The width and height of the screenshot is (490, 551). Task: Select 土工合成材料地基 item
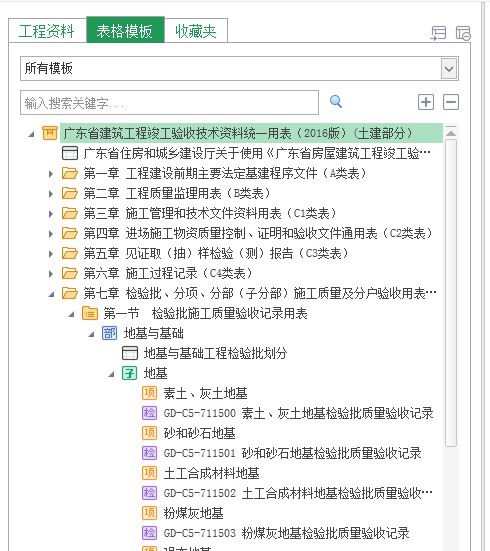(x=212, y=473)
